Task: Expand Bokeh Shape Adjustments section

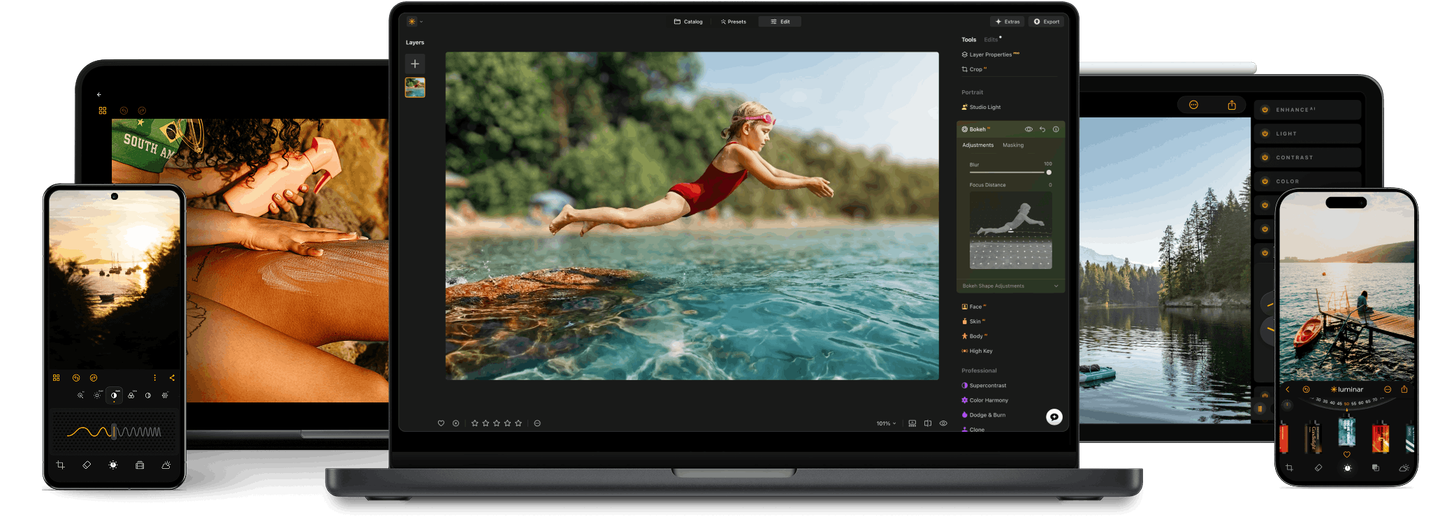Action: pyautogui.click(x=1010, y=286)
